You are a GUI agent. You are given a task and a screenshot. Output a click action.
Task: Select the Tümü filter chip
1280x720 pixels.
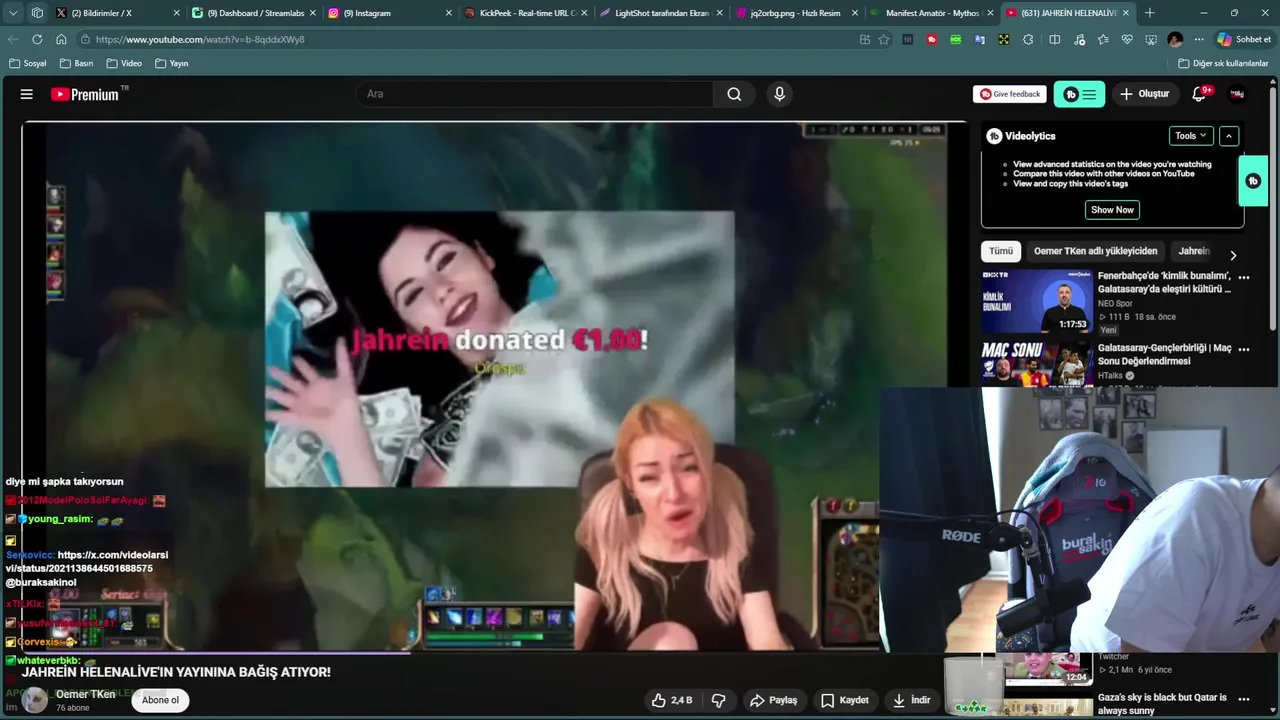(1001, 251)
